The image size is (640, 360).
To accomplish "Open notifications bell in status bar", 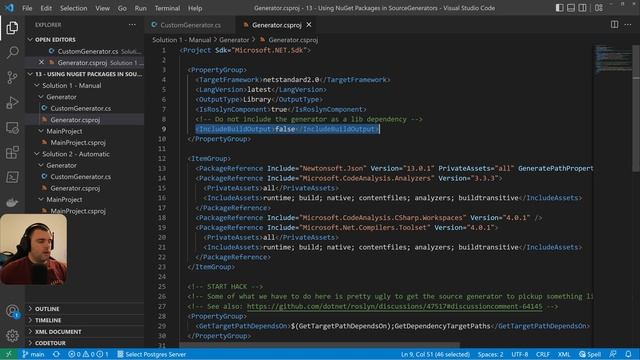I will (x=628, y=354).
